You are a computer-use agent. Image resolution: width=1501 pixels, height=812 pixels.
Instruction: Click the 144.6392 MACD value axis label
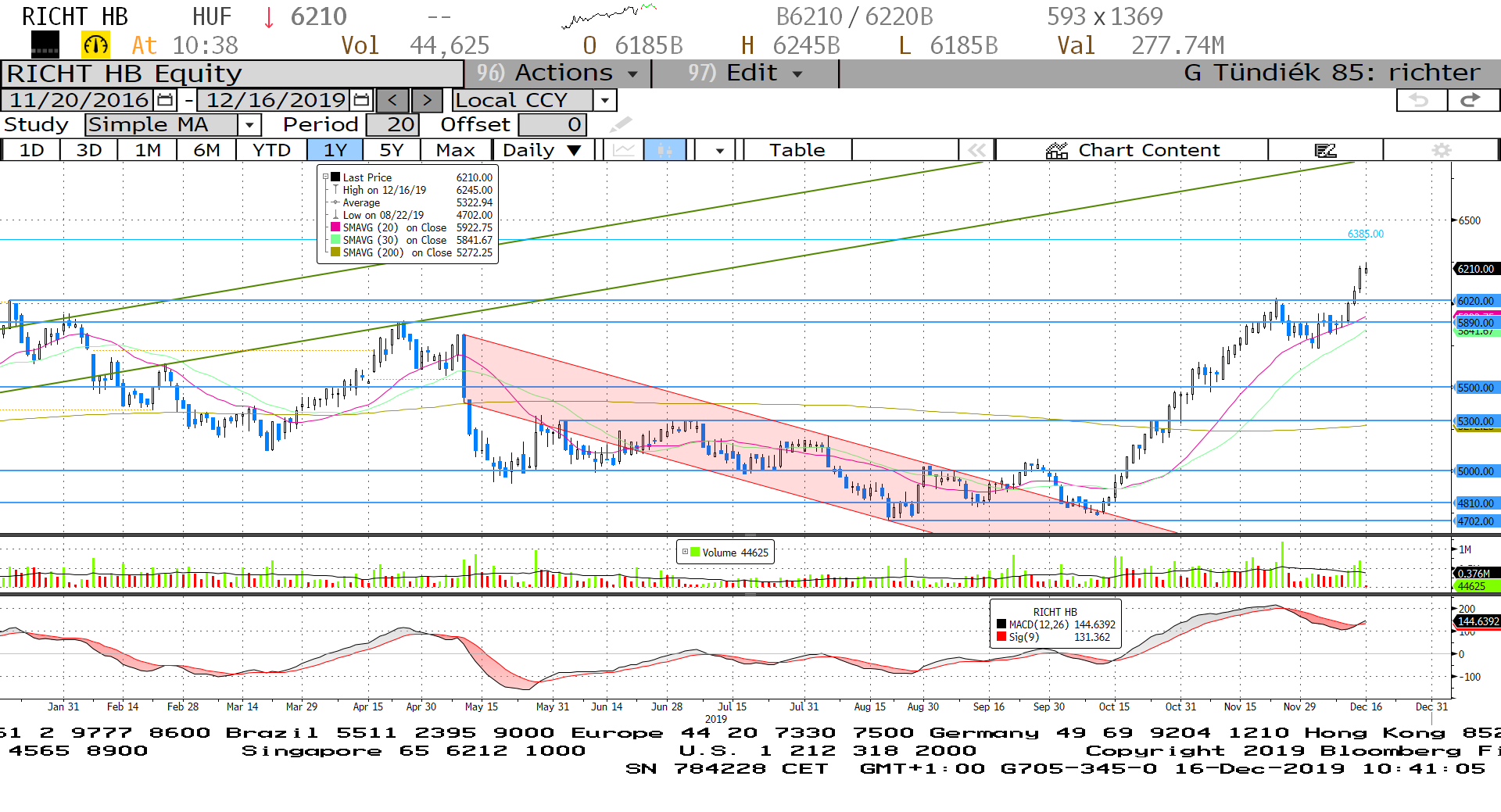(1477, 621)
